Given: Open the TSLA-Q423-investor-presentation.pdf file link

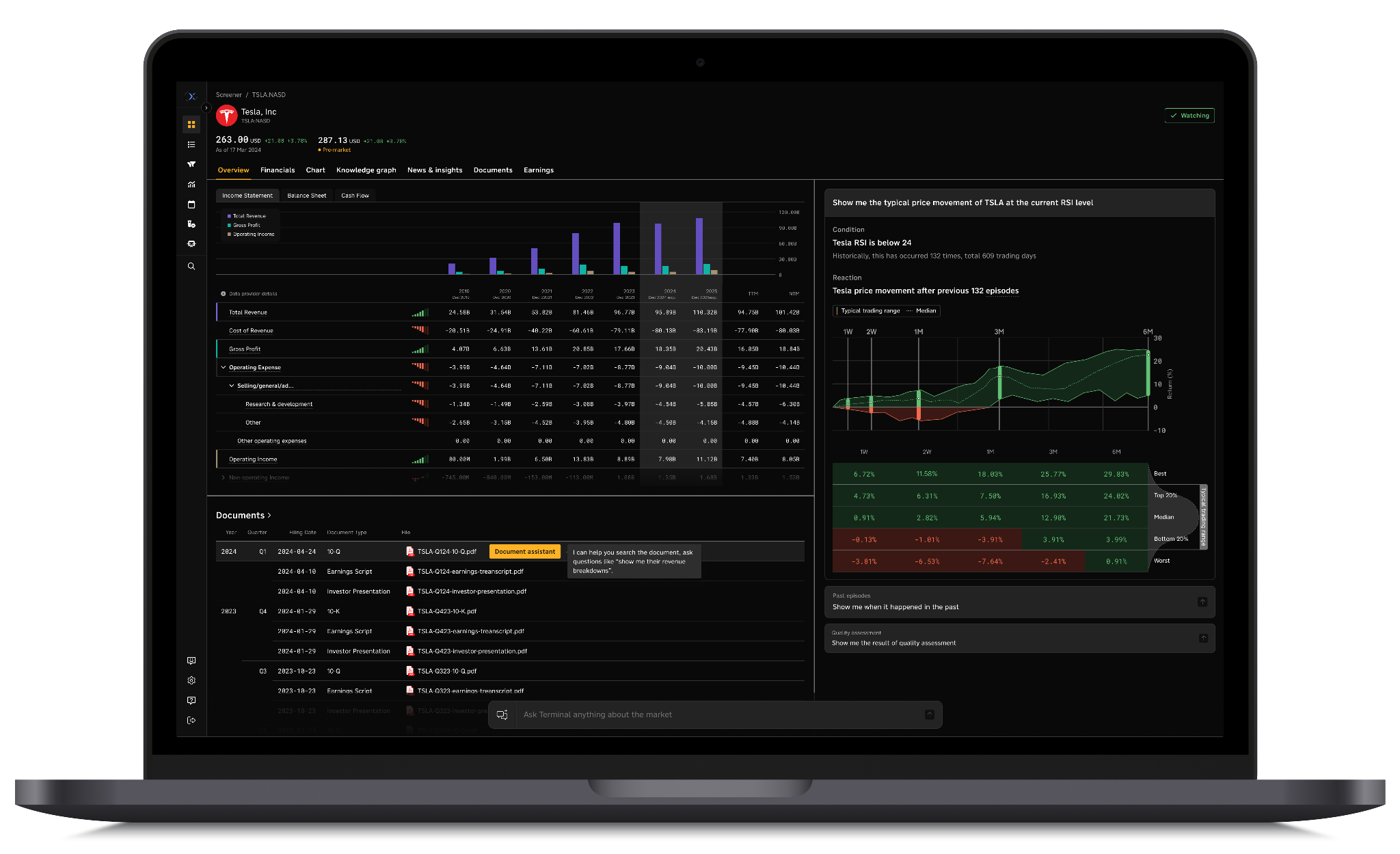Looking at the screenshot, I should [472, 651].
